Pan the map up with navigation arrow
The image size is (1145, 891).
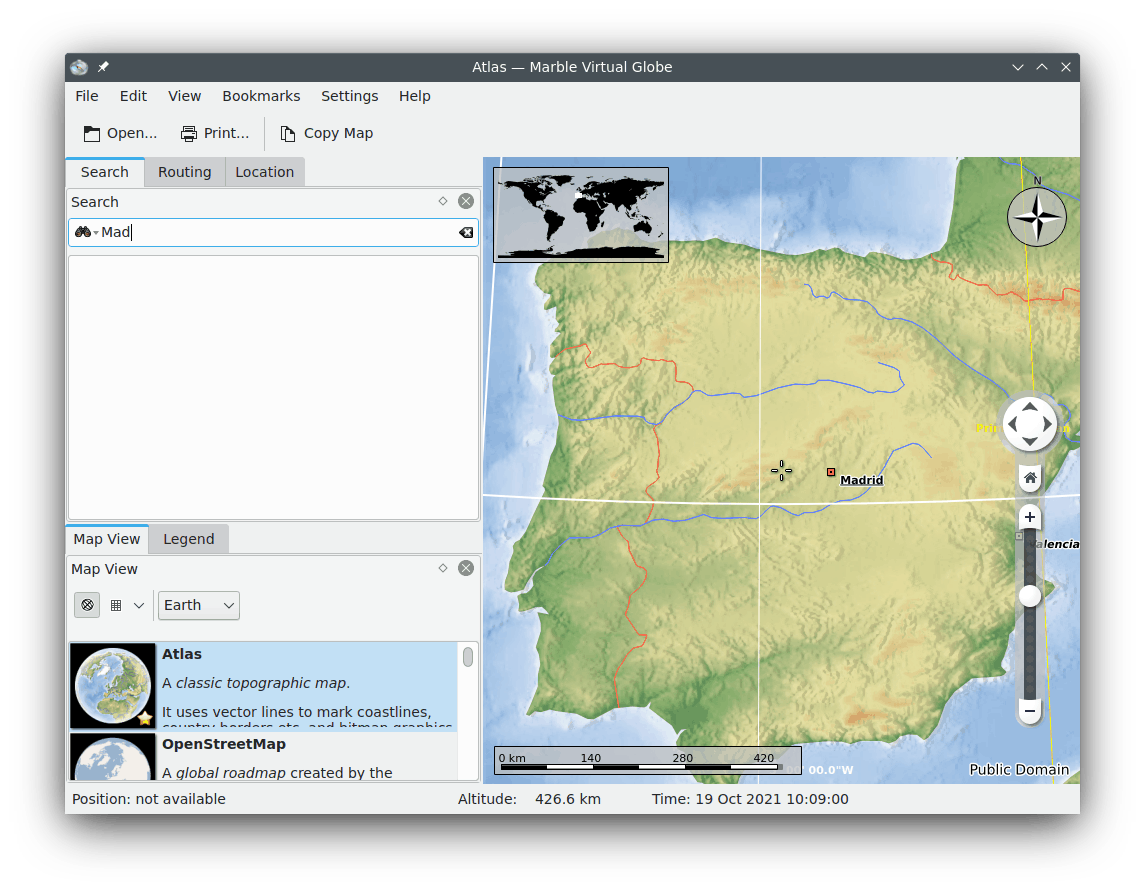[x=1030, y=408]
